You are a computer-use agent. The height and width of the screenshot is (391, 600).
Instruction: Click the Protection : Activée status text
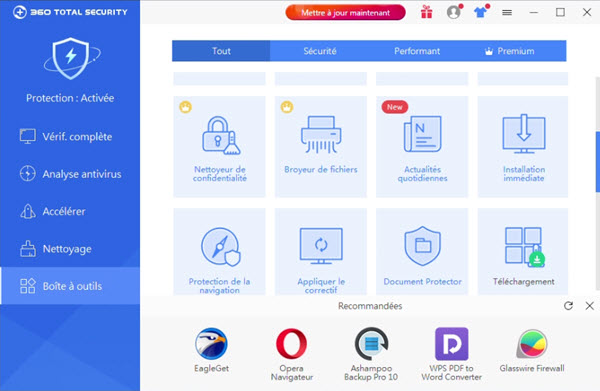tap(70, 98)
